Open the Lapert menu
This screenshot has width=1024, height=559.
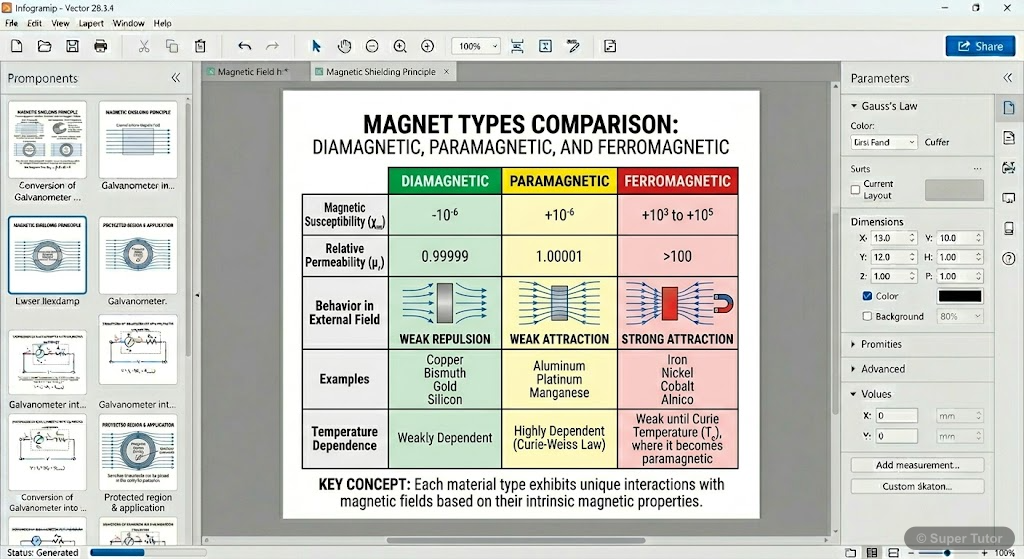91,23
